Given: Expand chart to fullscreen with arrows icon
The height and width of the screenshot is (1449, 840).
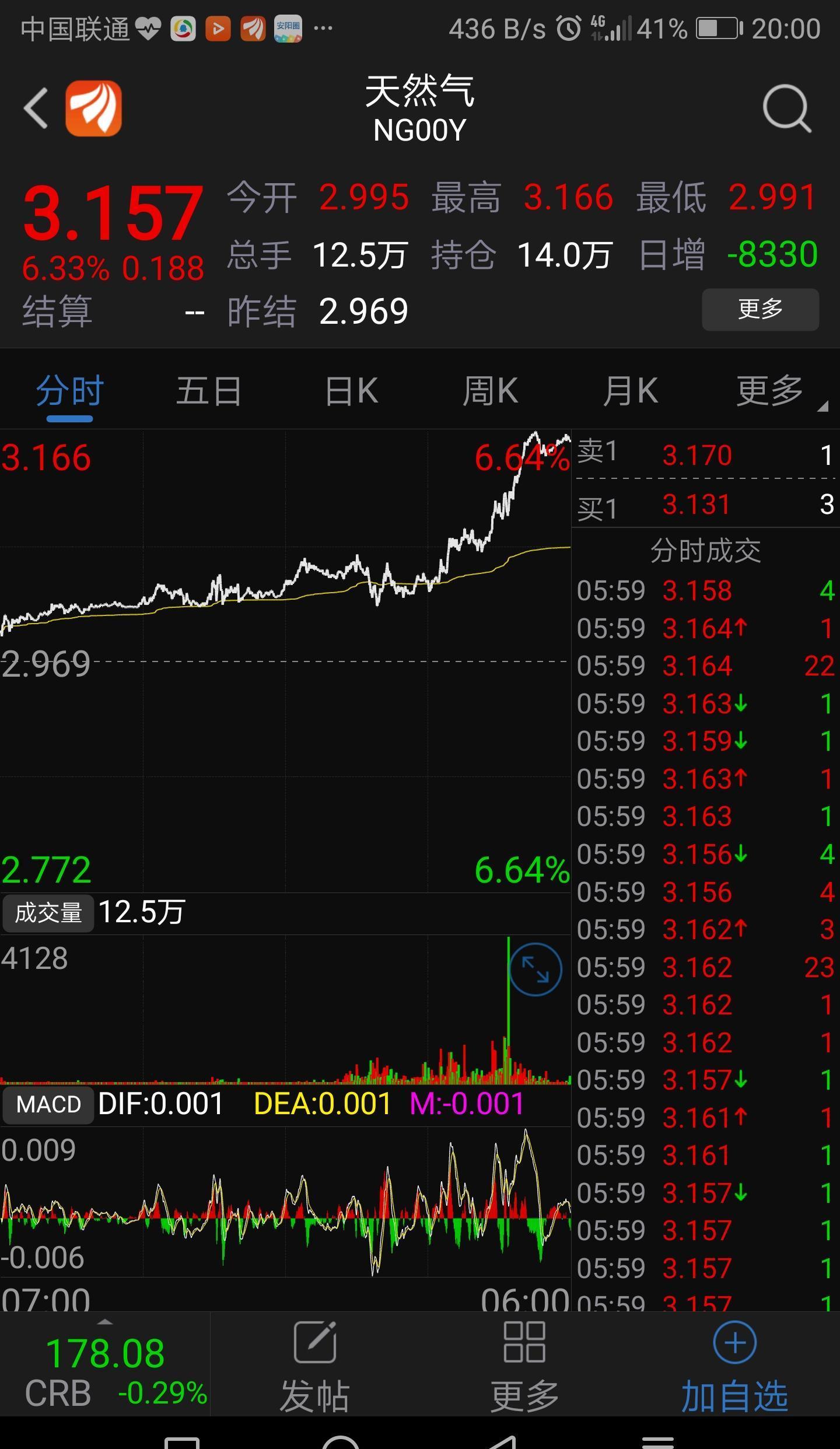Looking at the screenshot, I should (535, 969).
